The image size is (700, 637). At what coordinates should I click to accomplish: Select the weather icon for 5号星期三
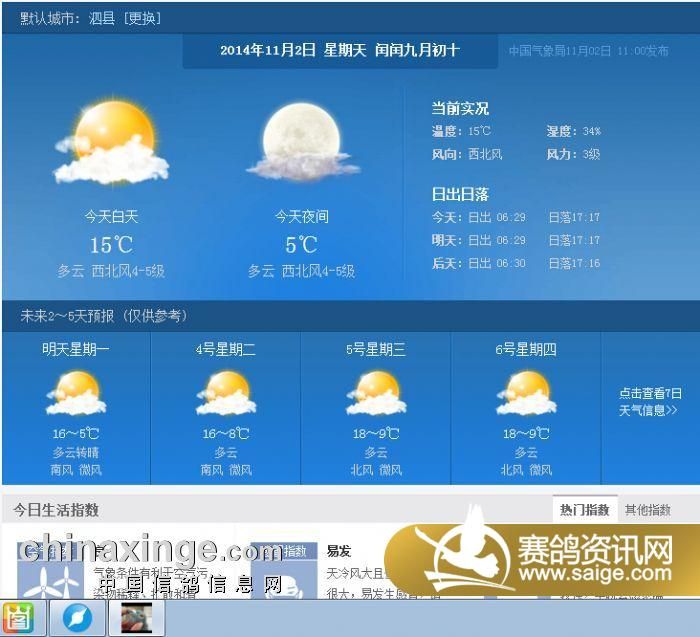tap(376, 393)
